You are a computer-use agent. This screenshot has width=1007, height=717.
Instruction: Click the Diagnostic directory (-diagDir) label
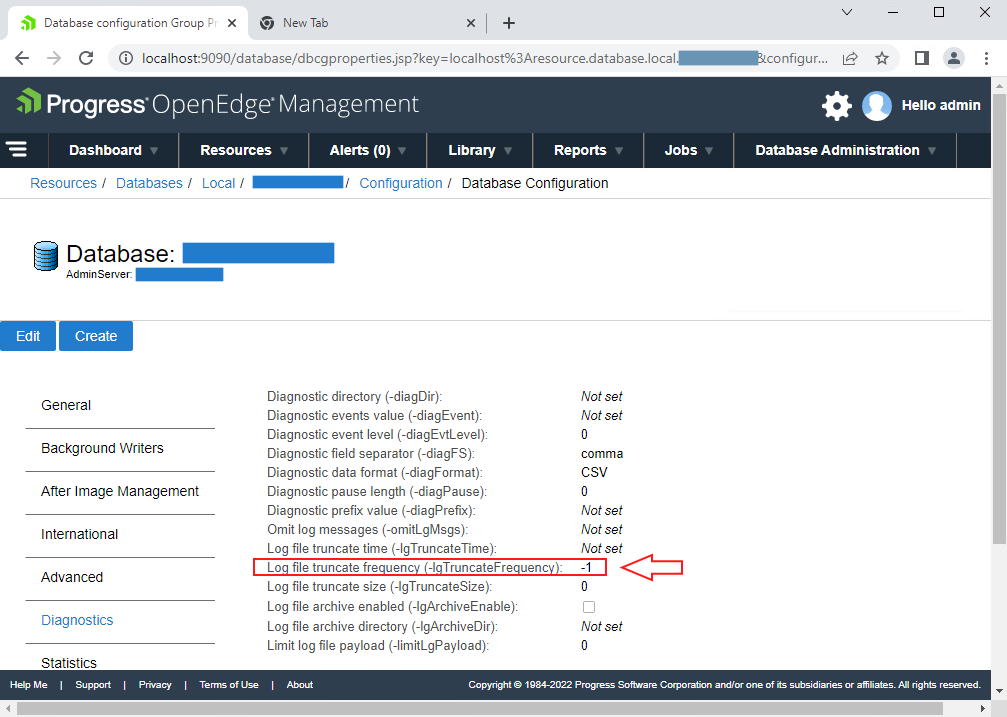coord(355,396)
